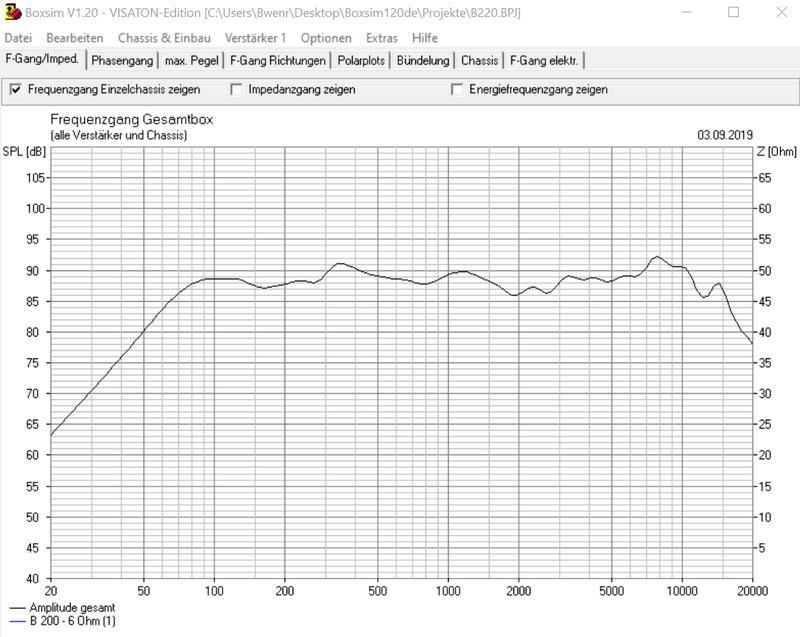Open the Datei menu

coord(18,38)
